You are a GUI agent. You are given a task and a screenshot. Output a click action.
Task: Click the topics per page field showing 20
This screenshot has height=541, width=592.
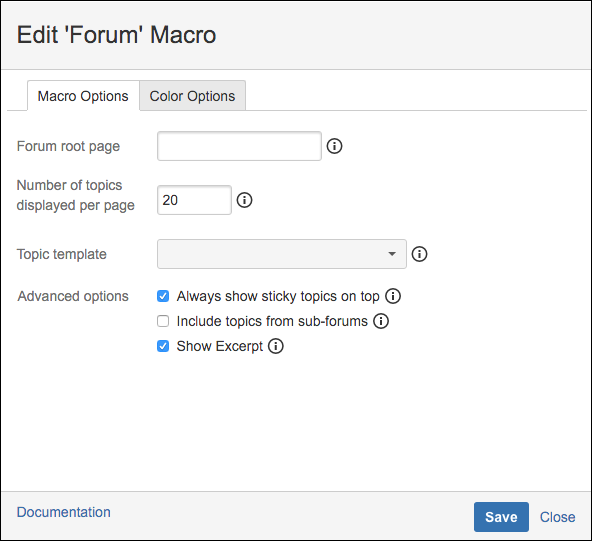[194, 200]
